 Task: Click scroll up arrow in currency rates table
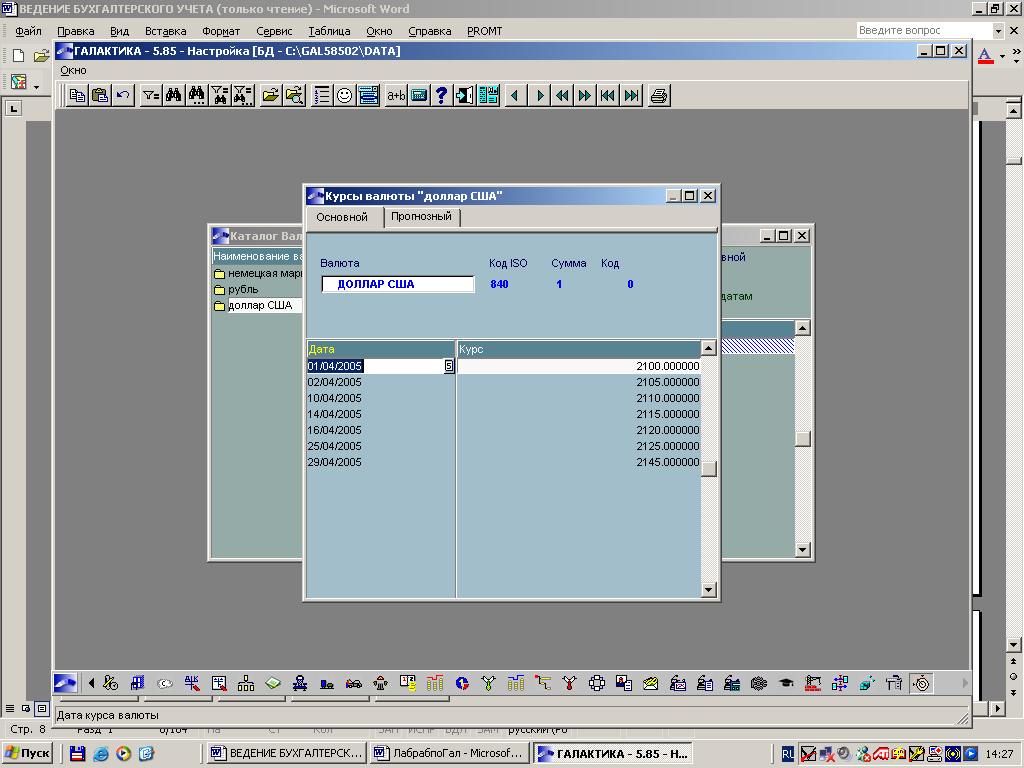pyautogui.click(x=709, y=348)
